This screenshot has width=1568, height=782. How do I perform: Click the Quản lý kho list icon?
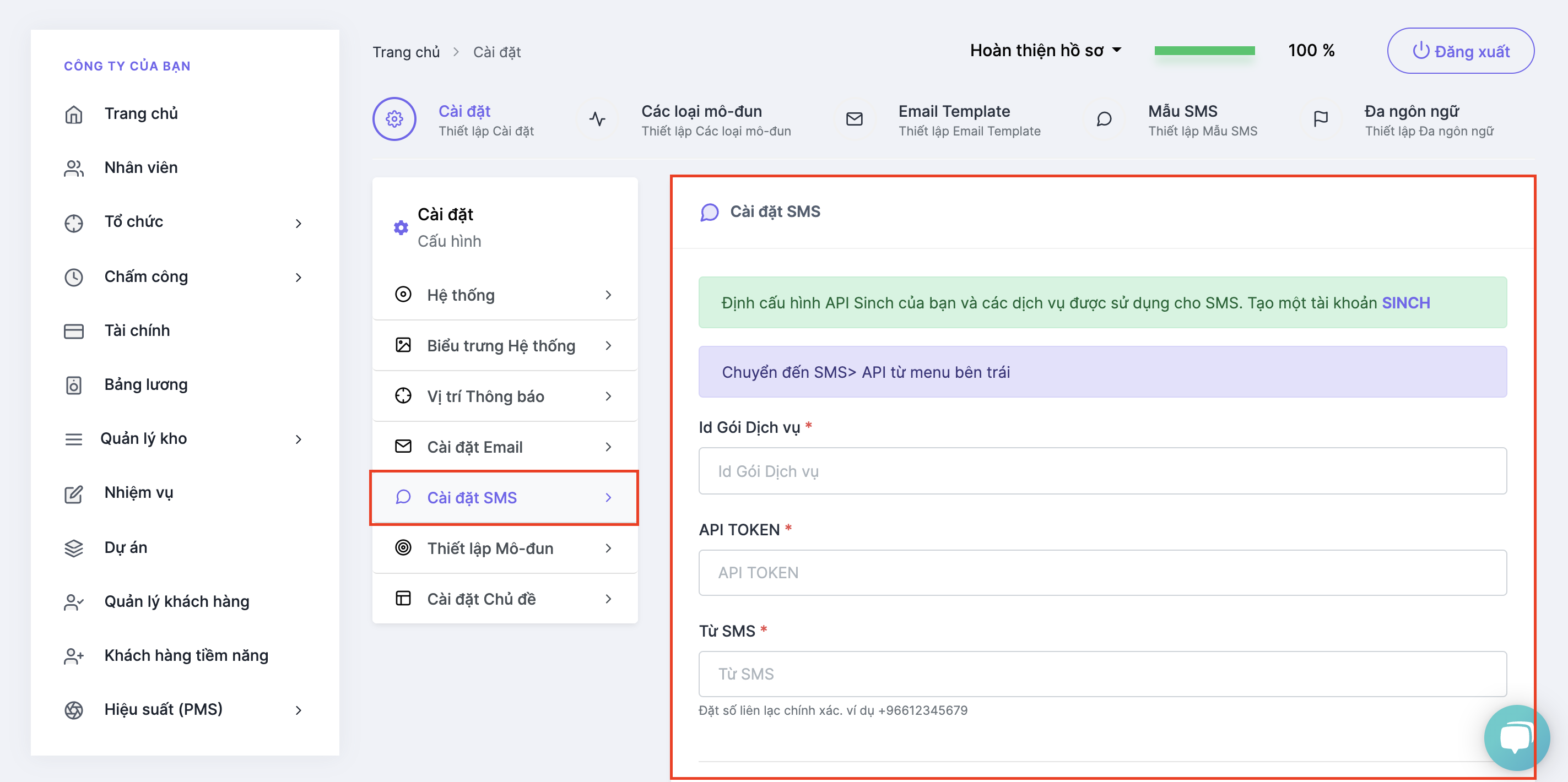click(74, 439)
